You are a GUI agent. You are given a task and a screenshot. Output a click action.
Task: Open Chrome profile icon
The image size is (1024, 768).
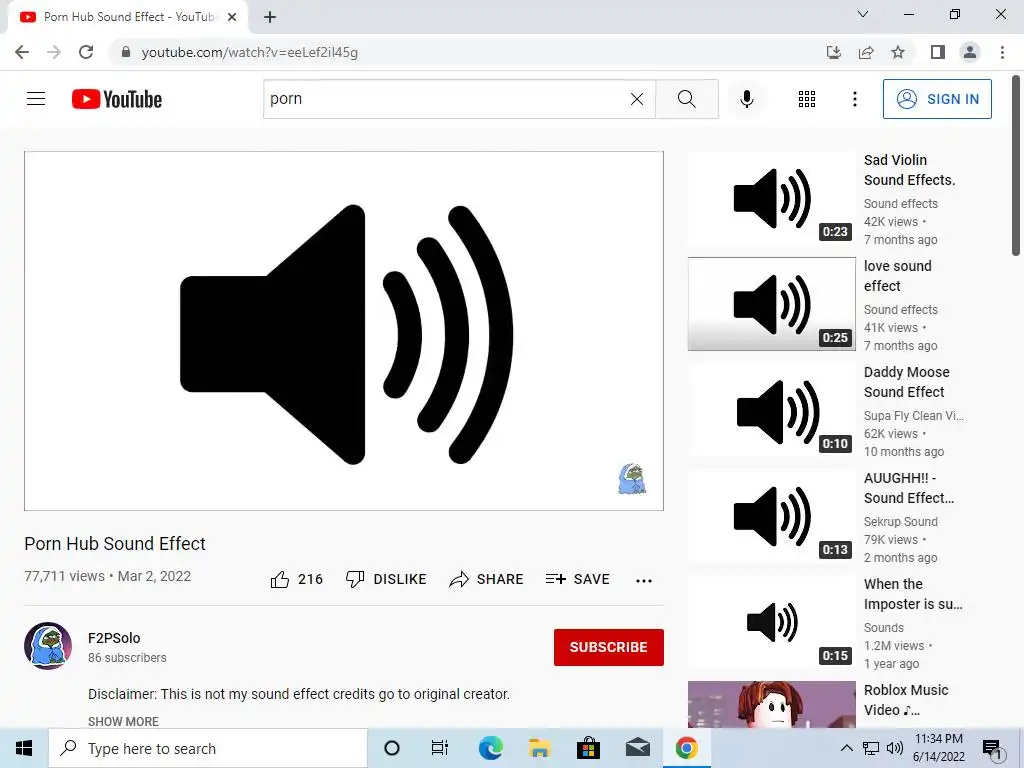tap(970, 52)
